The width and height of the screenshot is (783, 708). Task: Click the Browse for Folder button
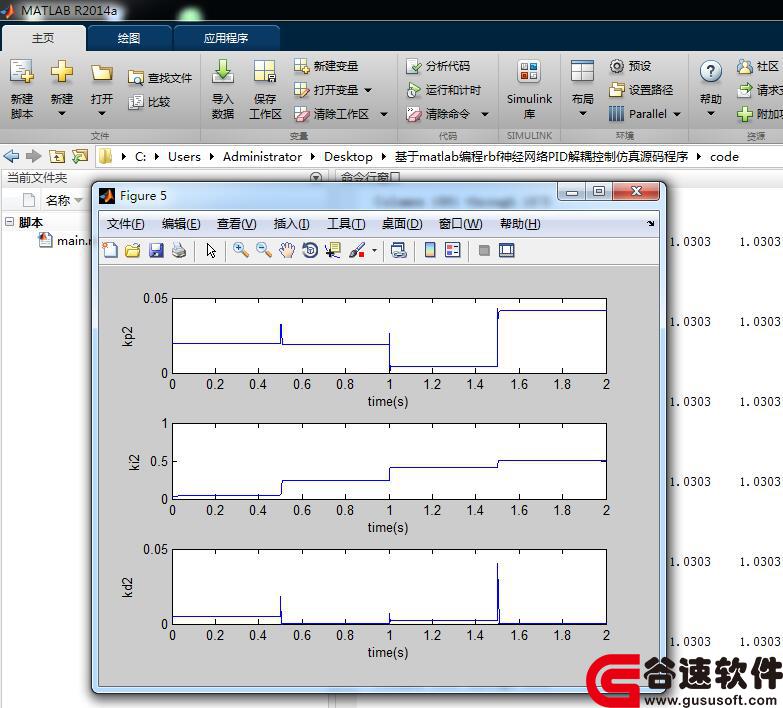(x=80, y=156)
